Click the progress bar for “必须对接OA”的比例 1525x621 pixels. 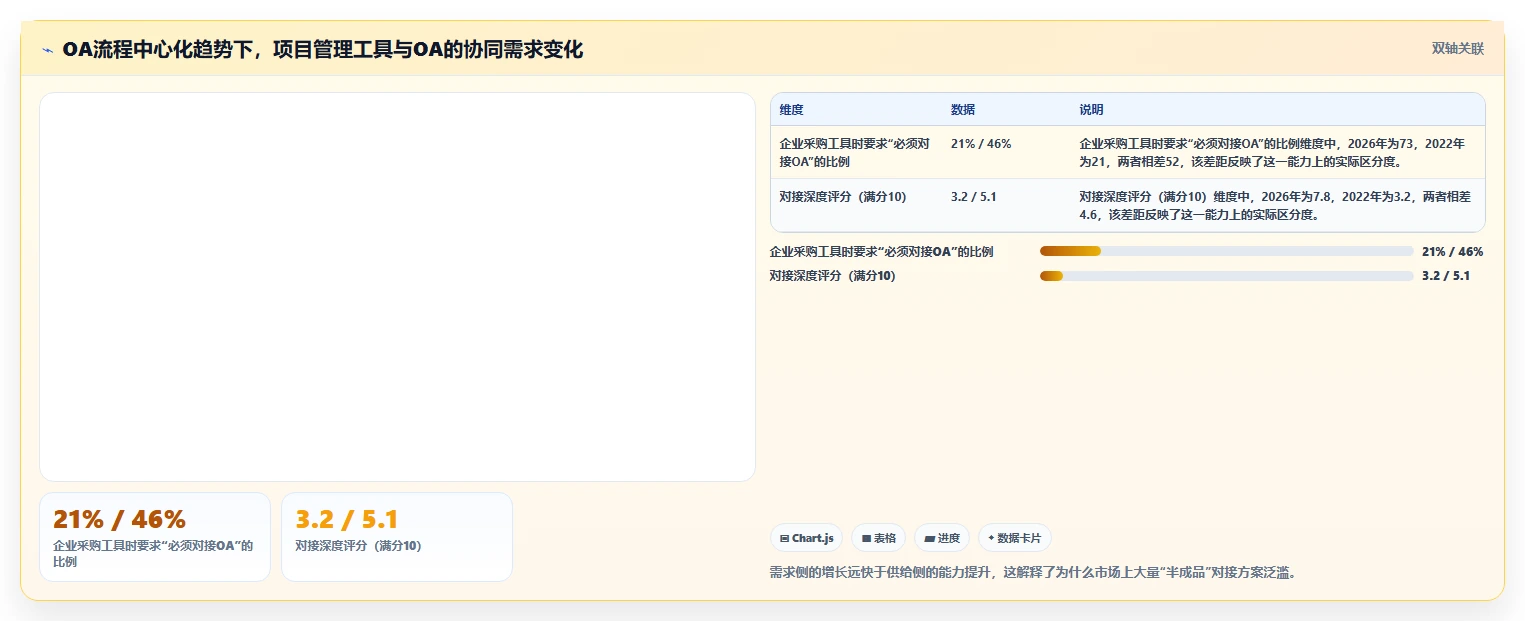1226,252
